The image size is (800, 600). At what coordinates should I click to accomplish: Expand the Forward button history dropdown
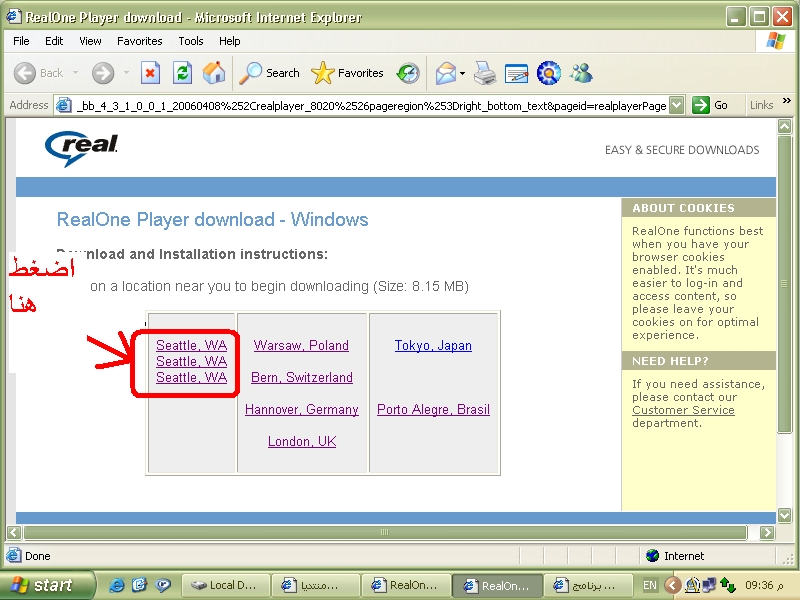[x=126, y=73]
